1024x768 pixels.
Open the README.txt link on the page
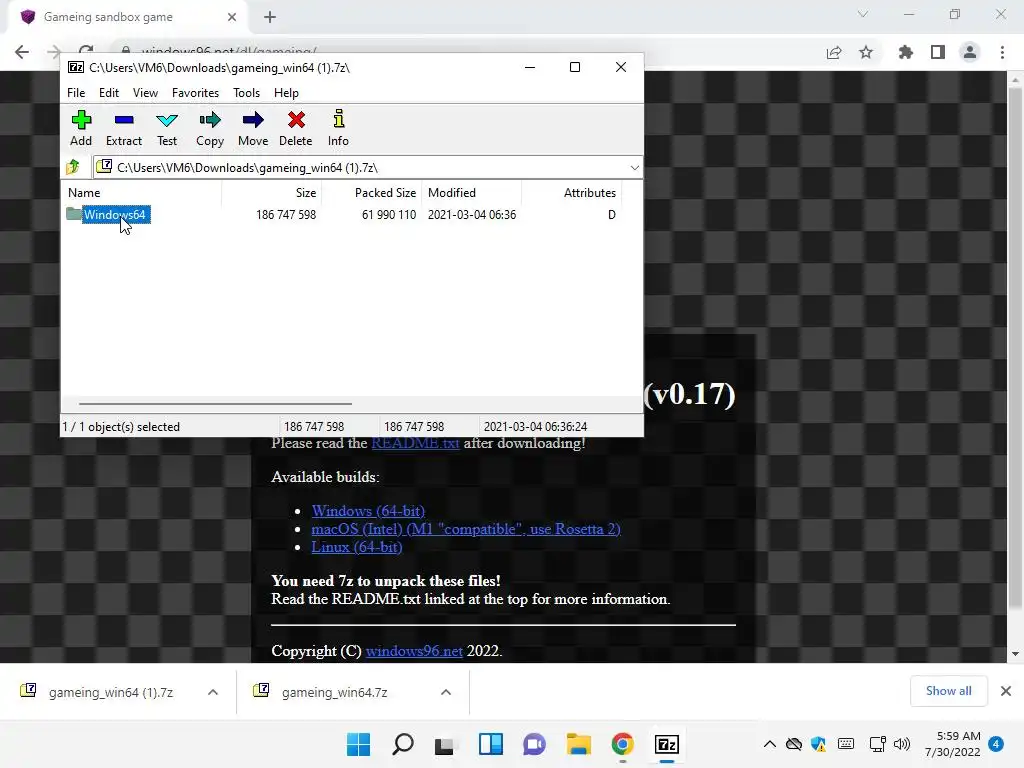coord(415,443)
